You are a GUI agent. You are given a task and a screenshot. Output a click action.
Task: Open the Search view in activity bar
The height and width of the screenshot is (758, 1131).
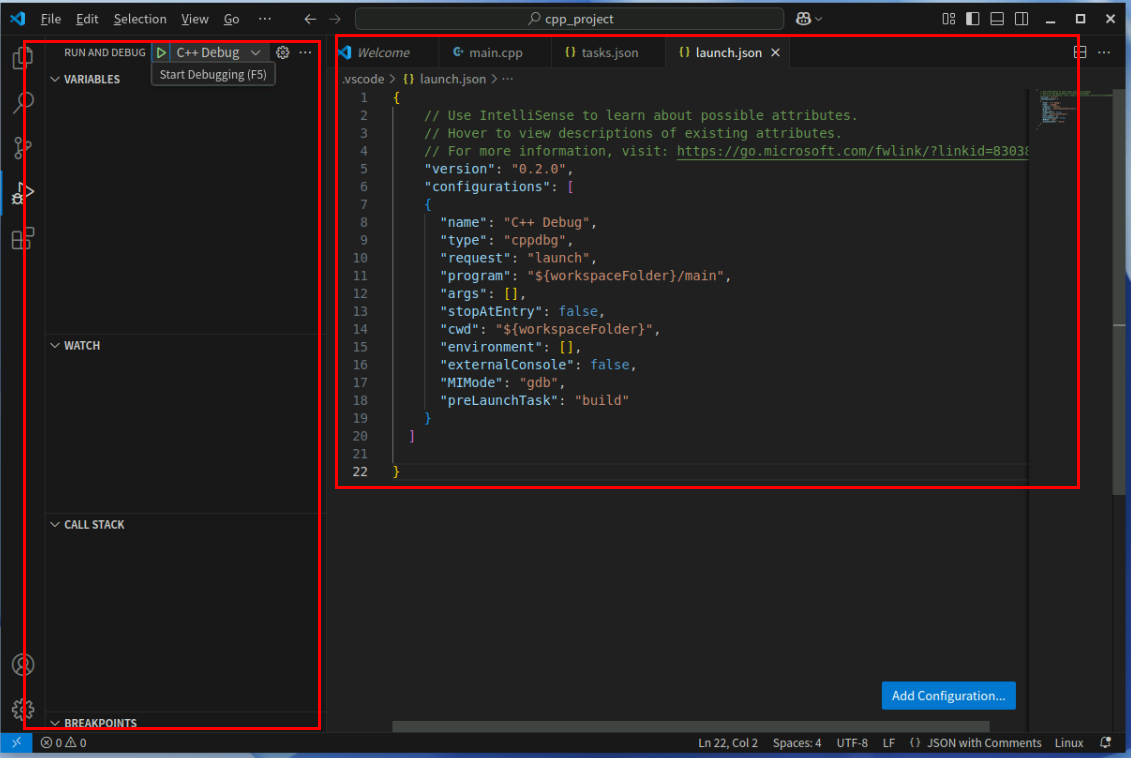[22, 102]
